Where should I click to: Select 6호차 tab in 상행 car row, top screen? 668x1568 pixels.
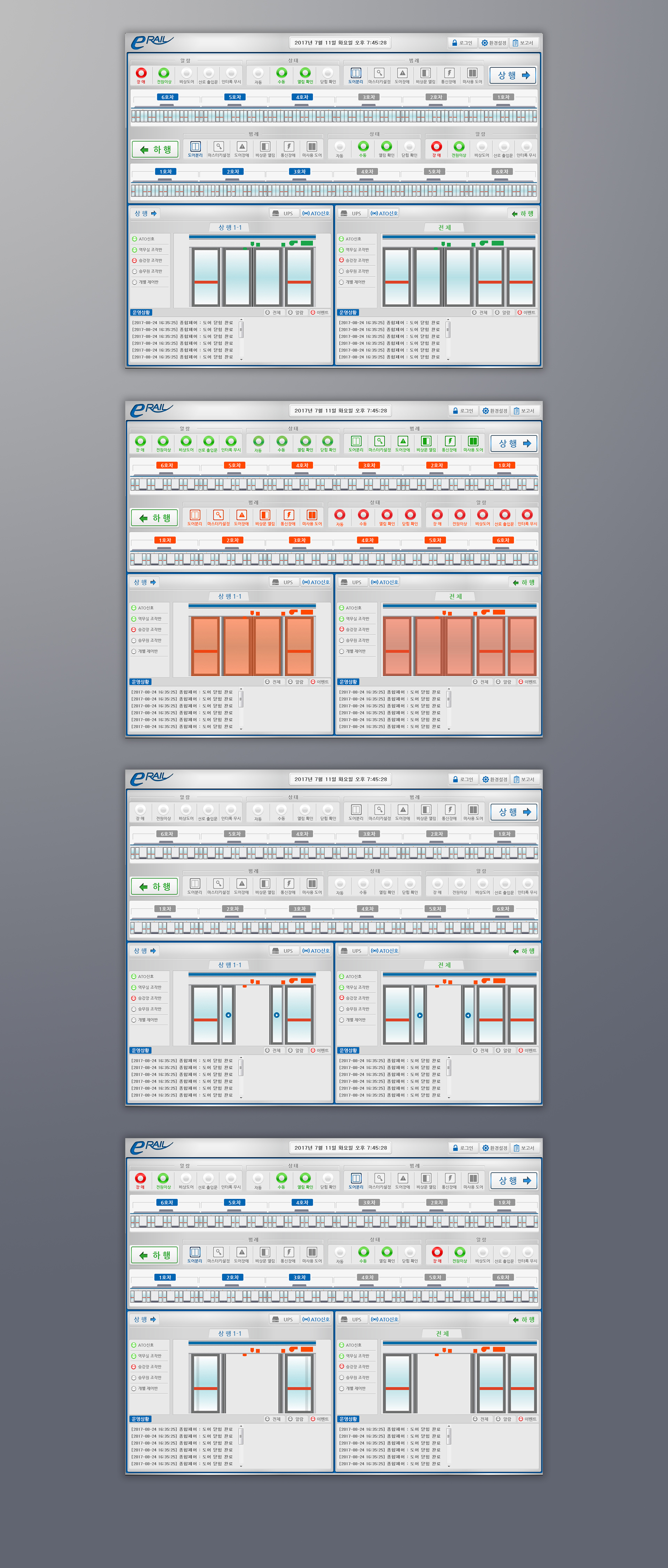coord(167,97)
